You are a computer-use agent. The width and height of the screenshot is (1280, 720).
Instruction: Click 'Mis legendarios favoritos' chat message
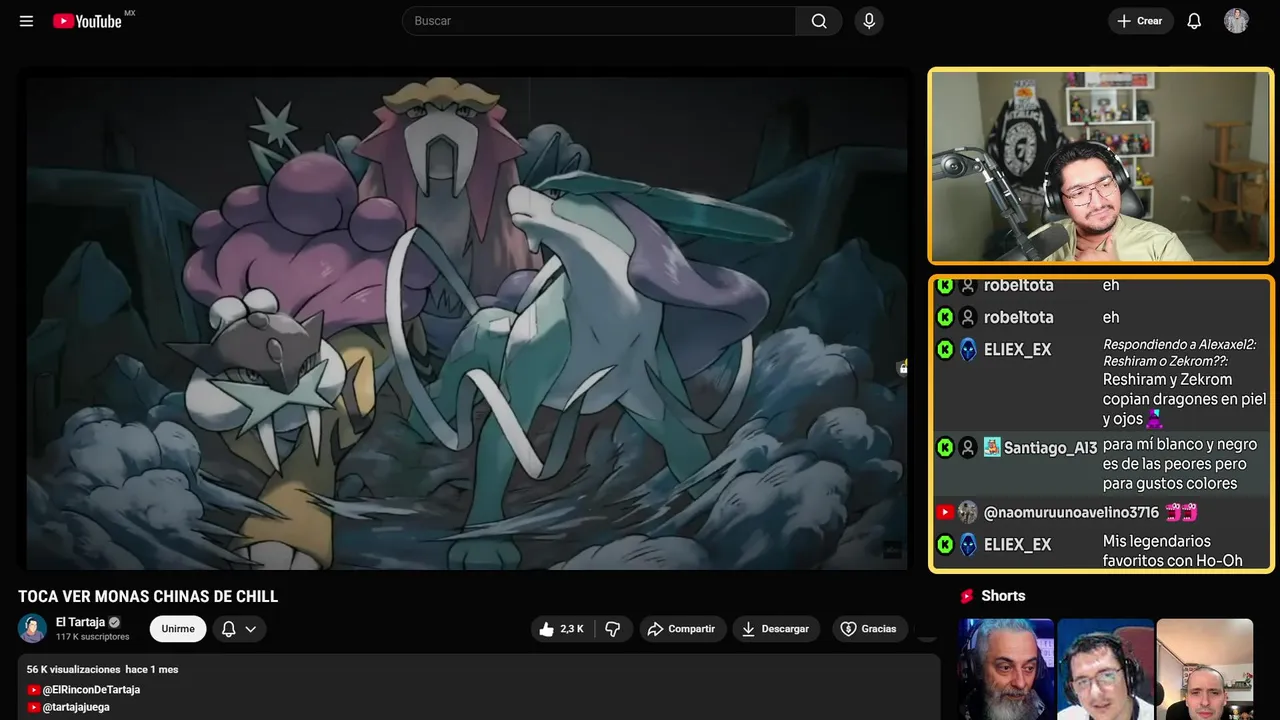pyautogui.click(x=1172, y=551)
